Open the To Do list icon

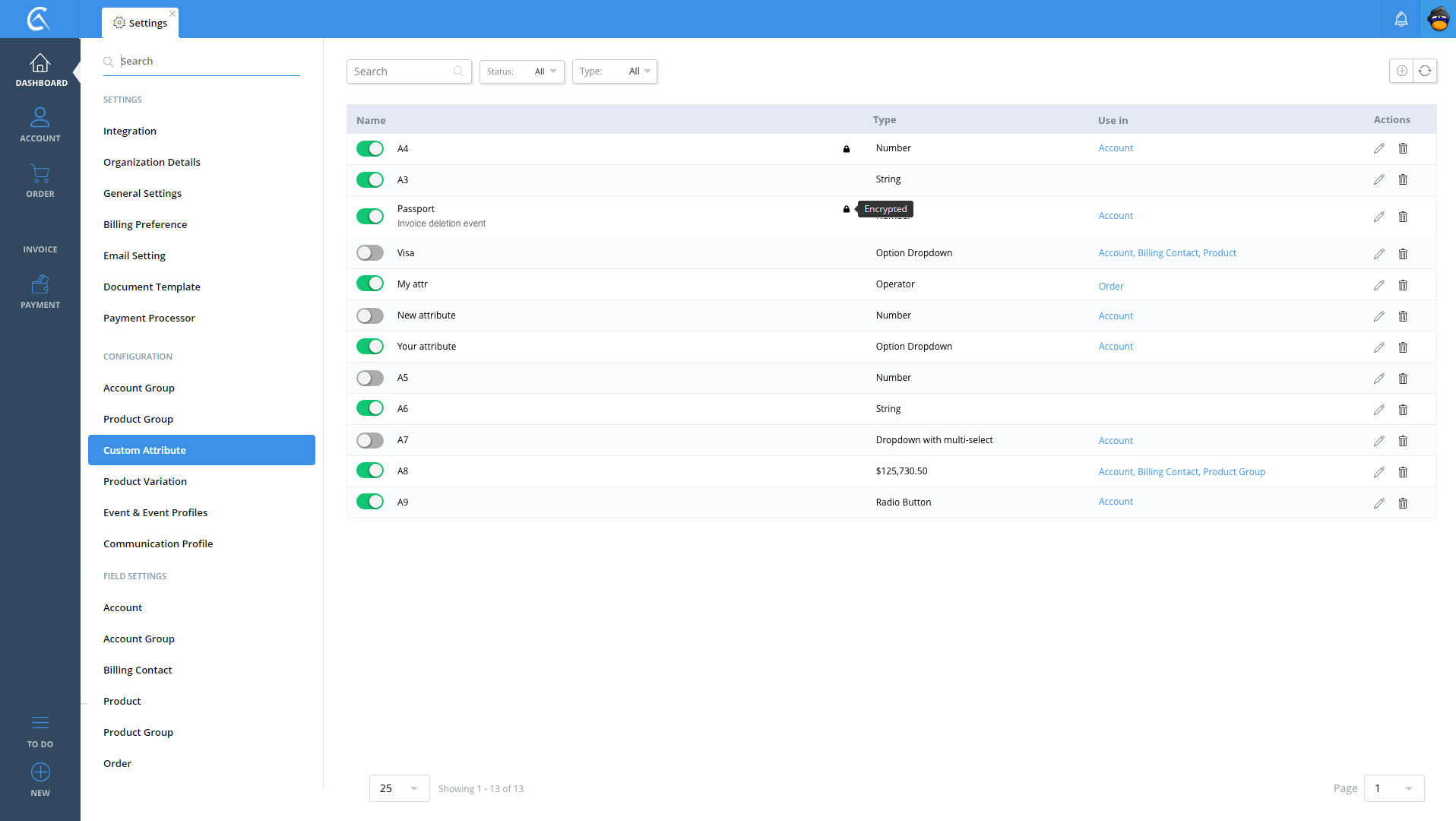tap(40, 722)
